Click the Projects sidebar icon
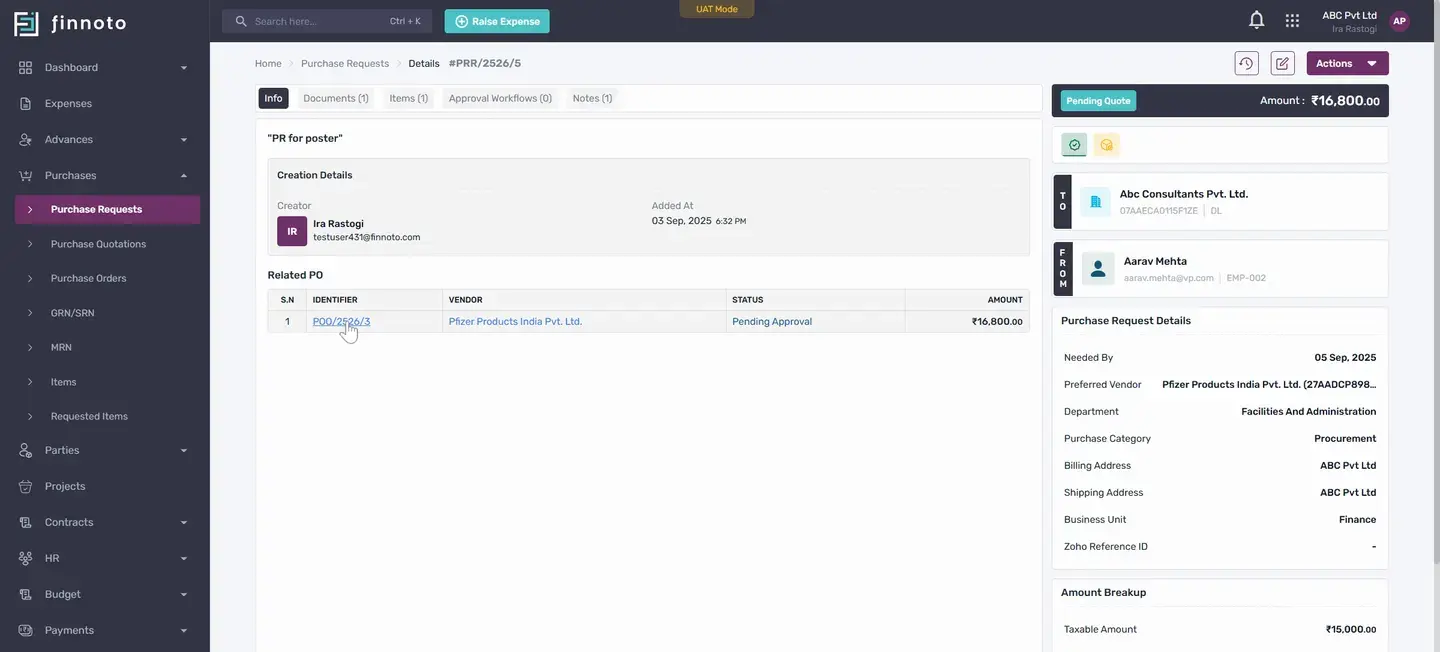This screenshot has width=1440, height=652. pos(26,486)
